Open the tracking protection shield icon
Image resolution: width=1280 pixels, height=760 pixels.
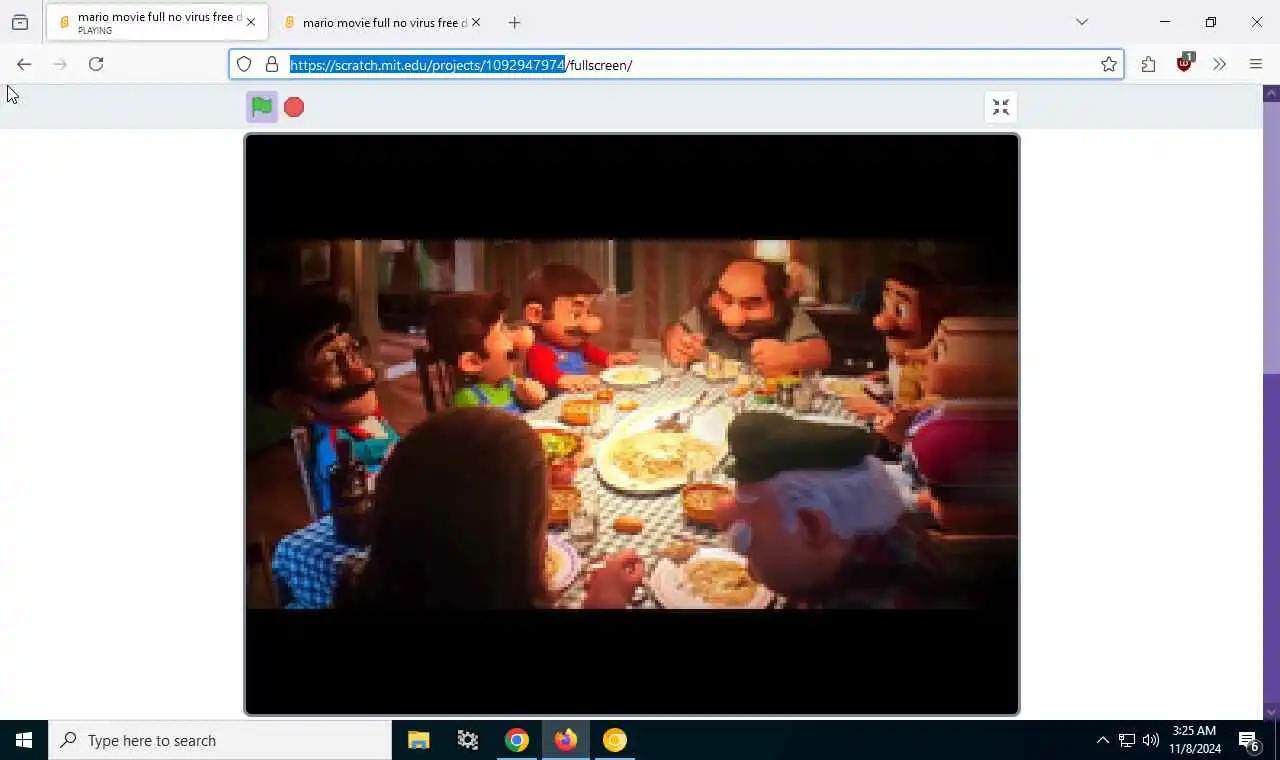244,65
